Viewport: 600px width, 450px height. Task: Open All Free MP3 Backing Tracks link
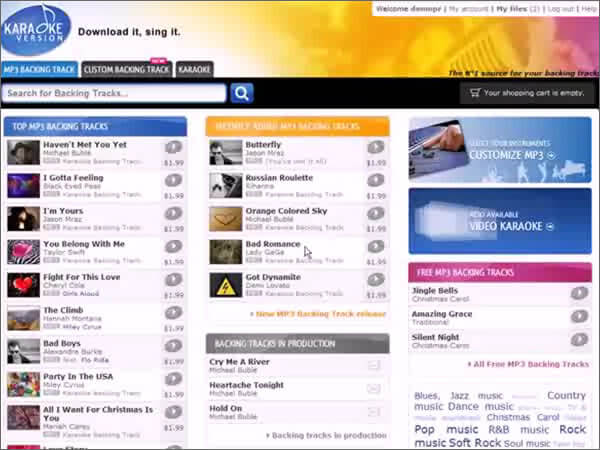529,364
